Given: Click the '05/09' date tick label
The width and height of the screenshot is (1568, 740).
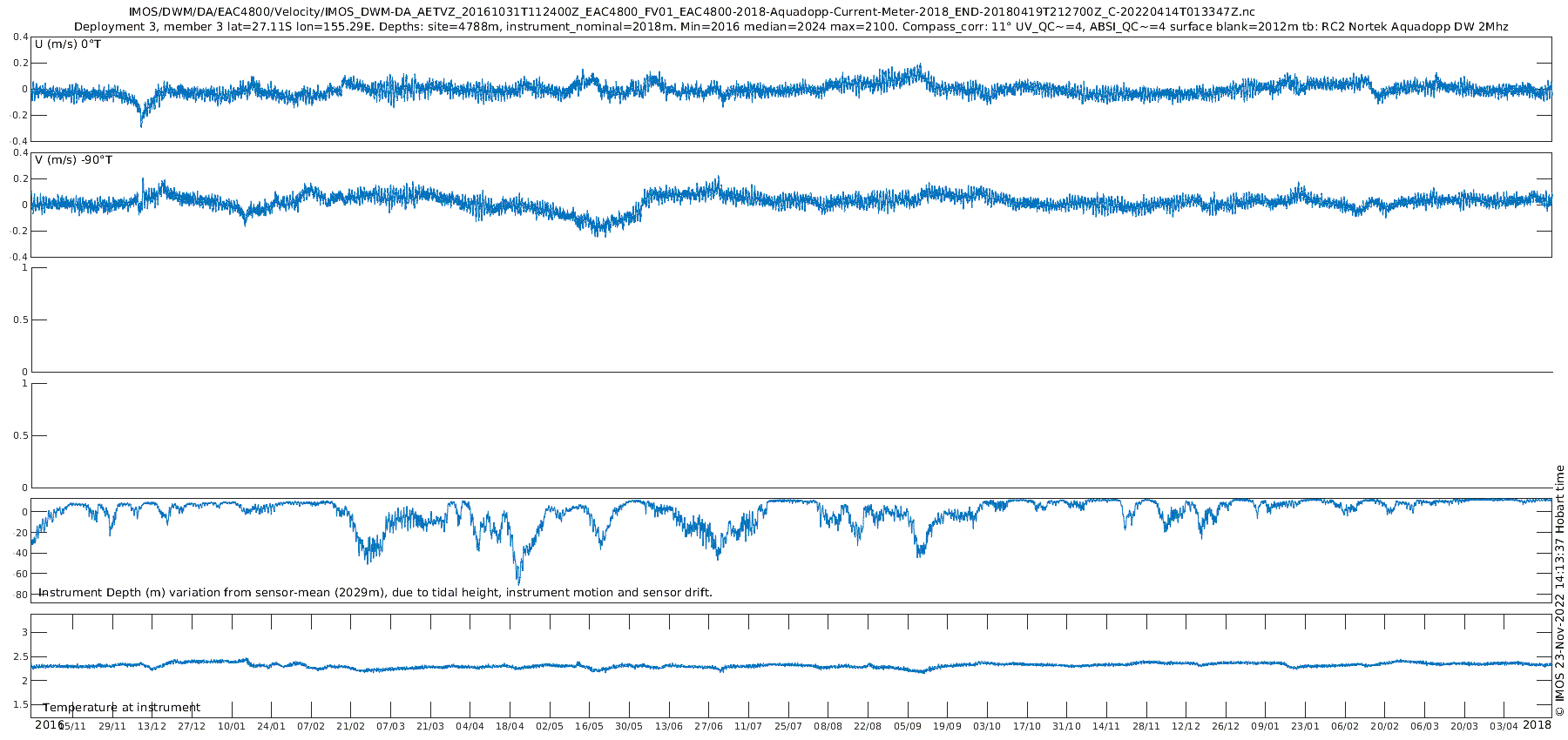Looking at the screenshot, I should tap(907, 726).
